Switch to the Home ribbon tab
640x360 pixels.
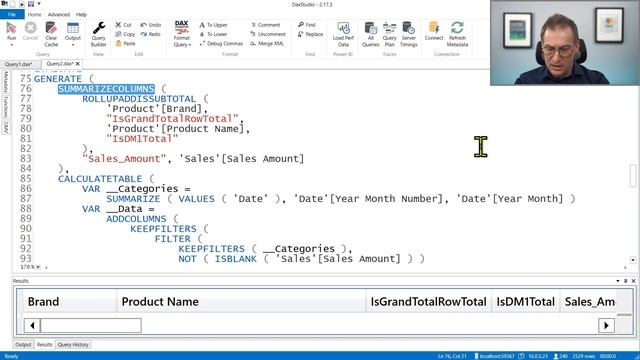tap(35, 14)
